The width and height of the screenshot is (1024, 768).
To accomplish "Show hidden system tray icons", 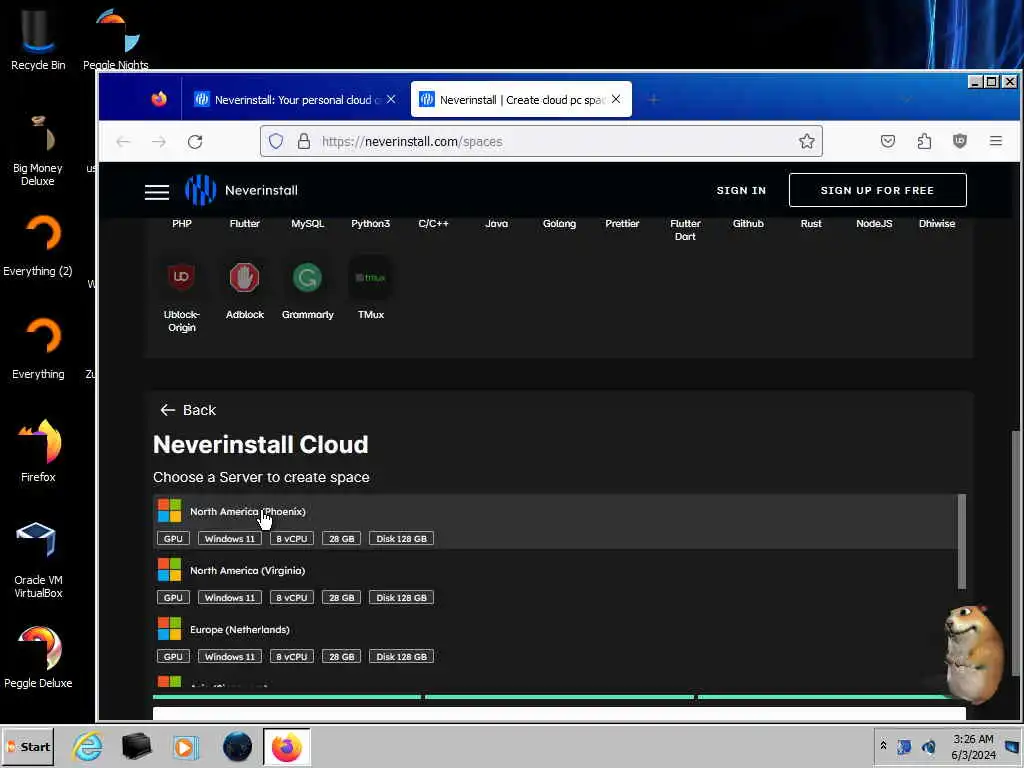I will click(883, 746).
